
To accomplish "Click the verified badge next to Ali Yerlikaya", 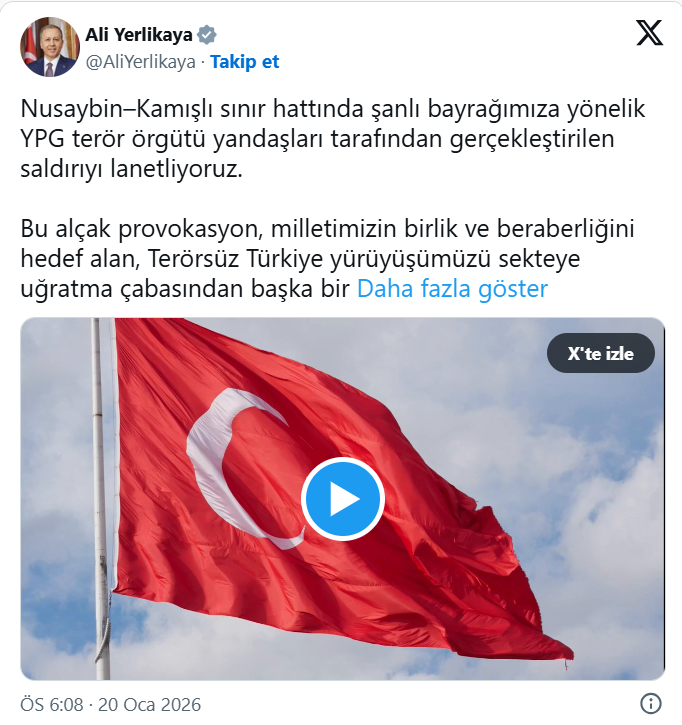I will tap(207, 35).
